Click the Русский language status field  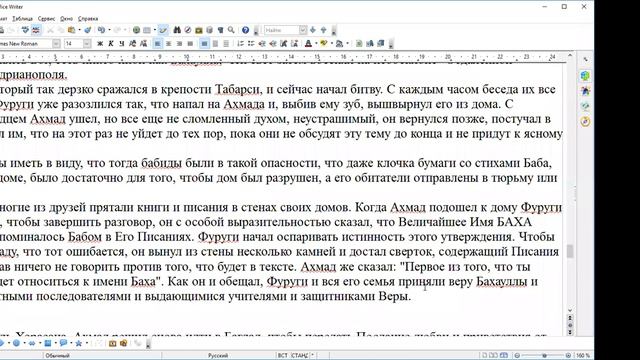[x=218, y=356]
